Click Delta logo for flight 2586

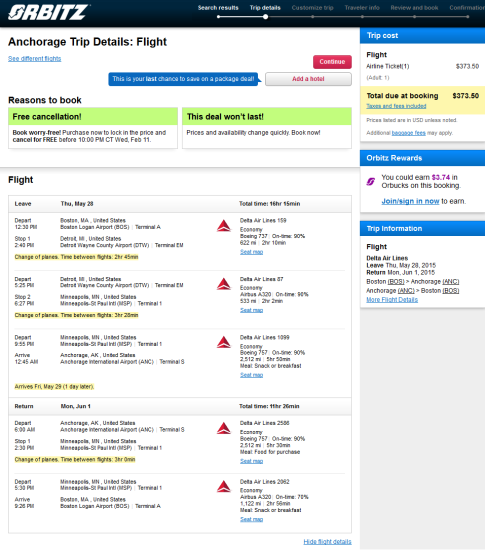[x=224, y=428]
